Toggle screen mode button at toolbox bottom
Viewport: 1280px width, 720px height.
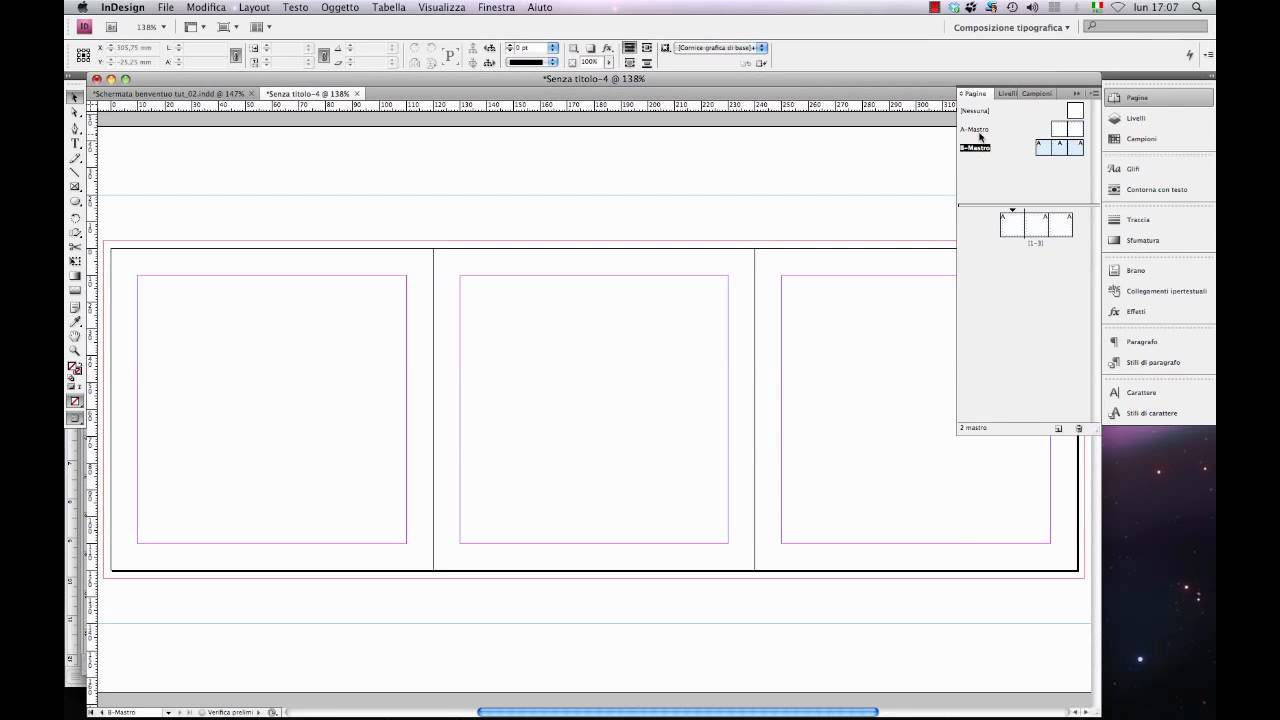[x=75, y=419]
